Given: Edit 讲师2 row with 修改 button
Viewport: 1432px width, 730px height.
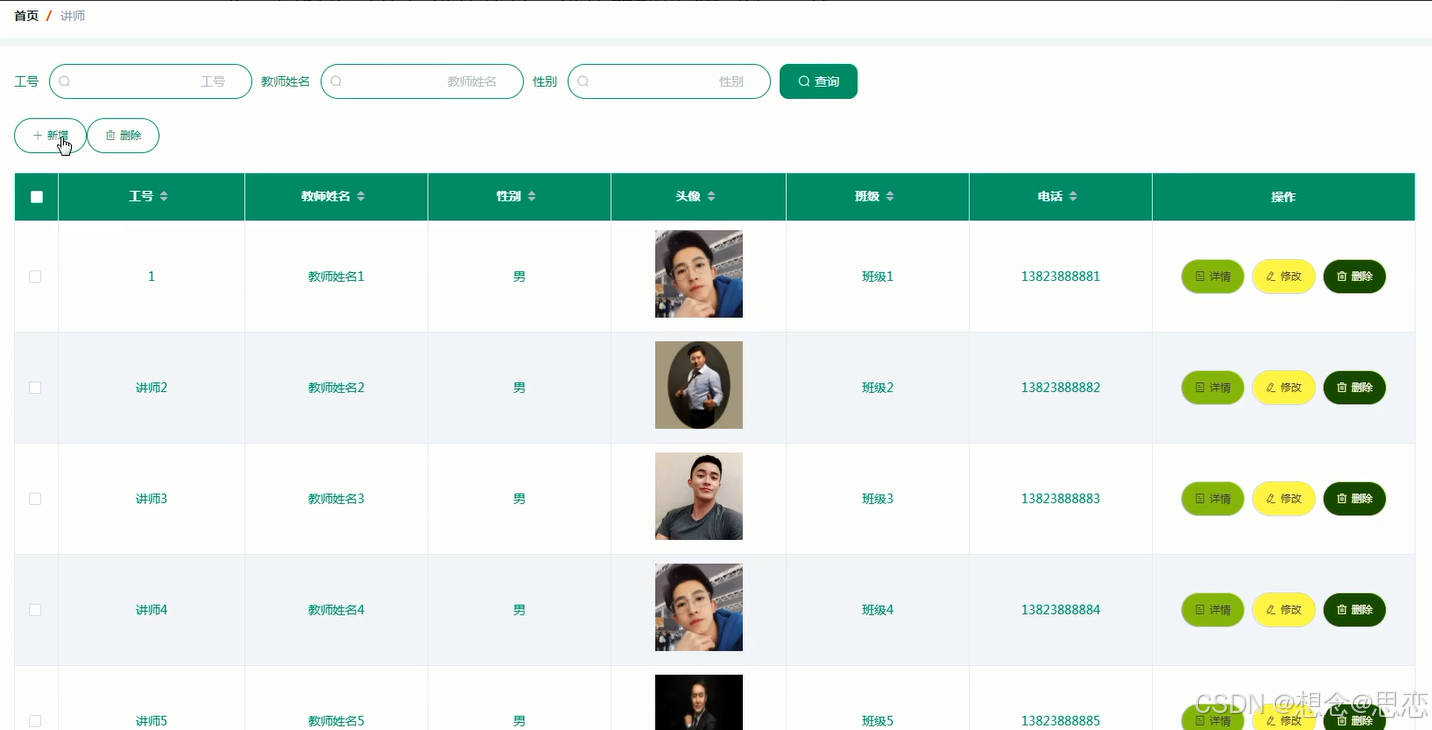Looking at the screenshot, I should click(x=1284, y=387).
